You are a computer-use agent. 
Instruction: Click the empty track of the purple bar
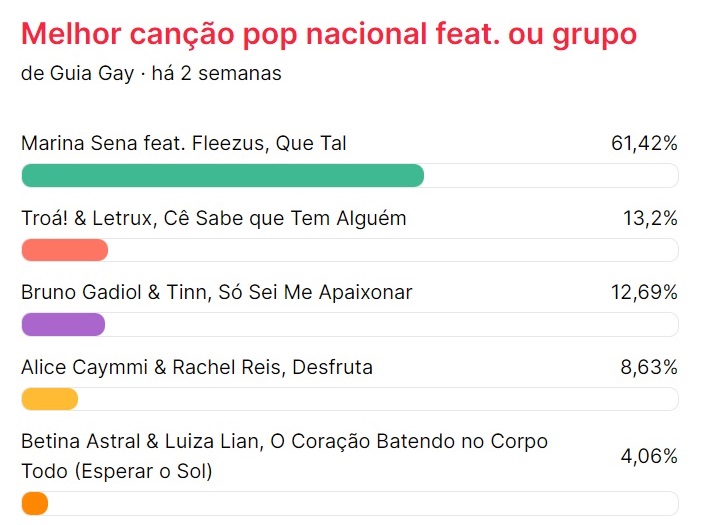[x=390, y=325]
